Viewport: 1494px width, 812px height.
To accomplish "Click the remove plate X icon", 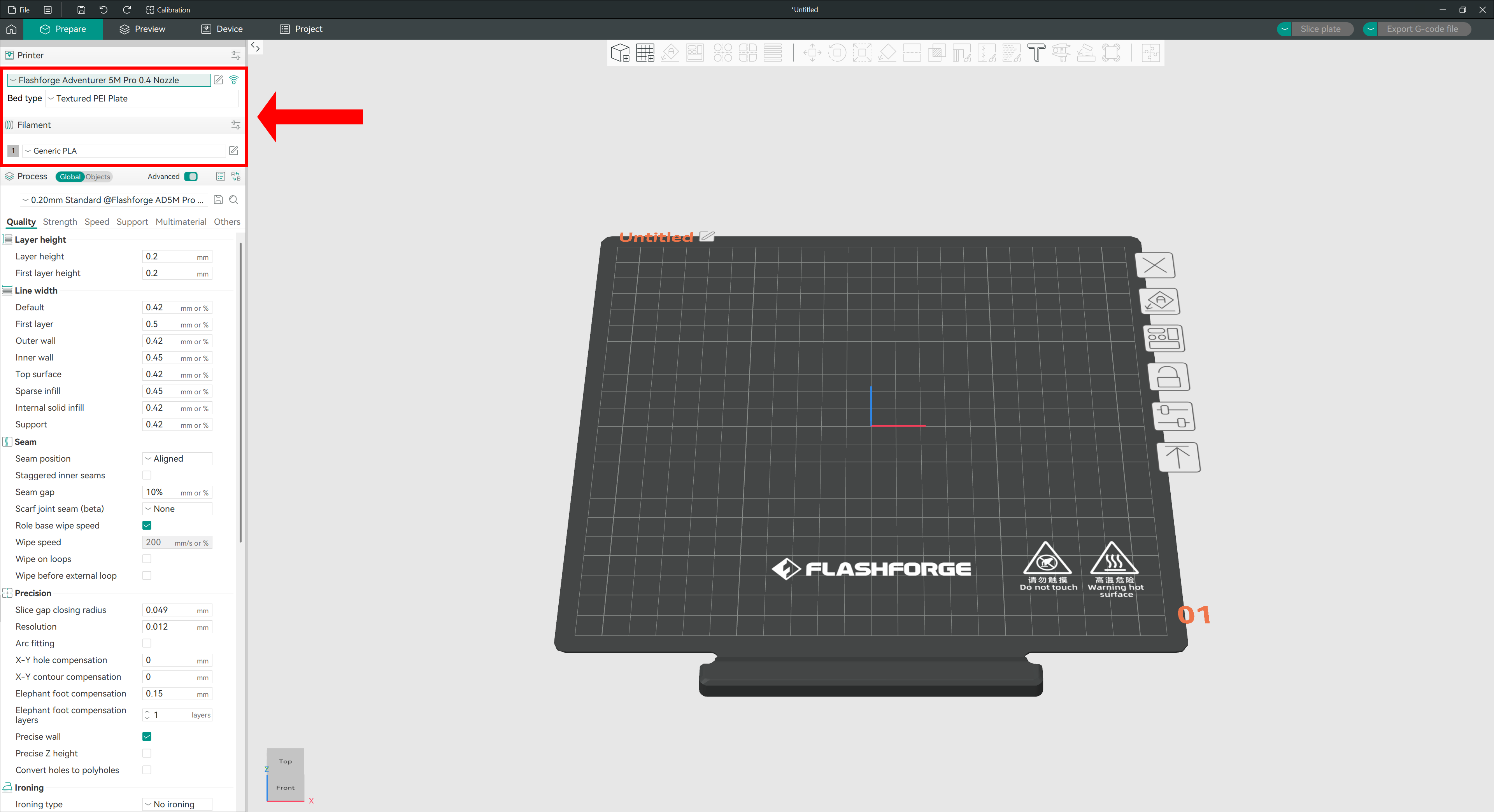I will pyautogui.click(x=1155, y=266).
